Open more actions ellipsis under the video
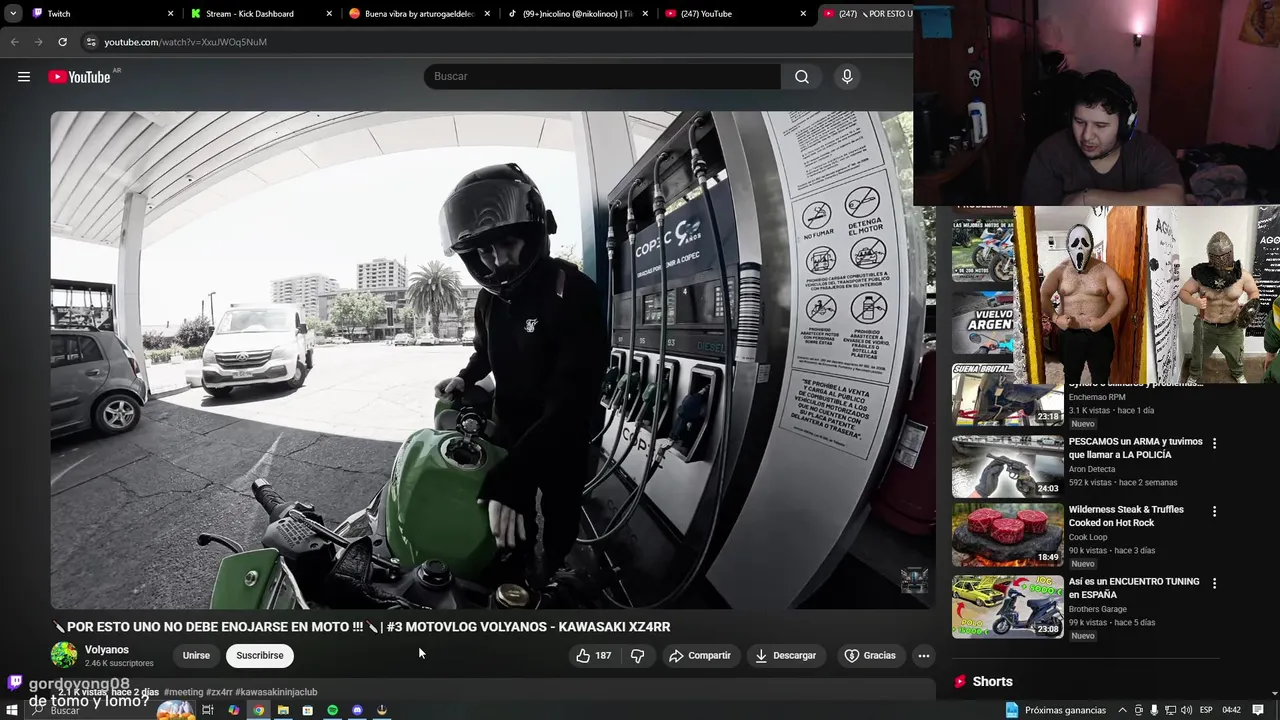The height and width of the screenshot is (720, 1280). [x=924, y=656]
